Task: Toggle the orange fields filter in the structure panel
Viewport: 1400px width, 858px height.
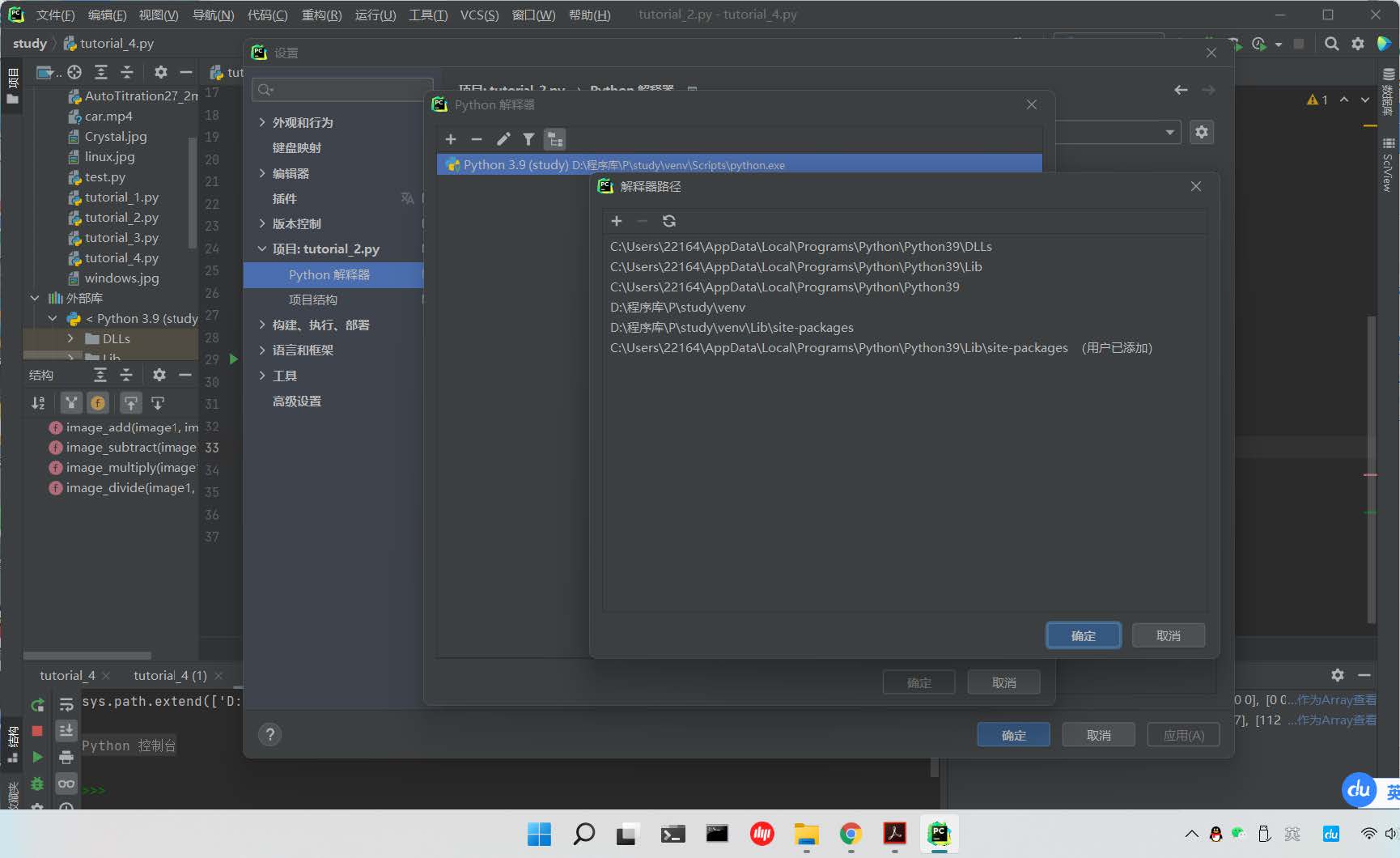Action: pos(98,402)
